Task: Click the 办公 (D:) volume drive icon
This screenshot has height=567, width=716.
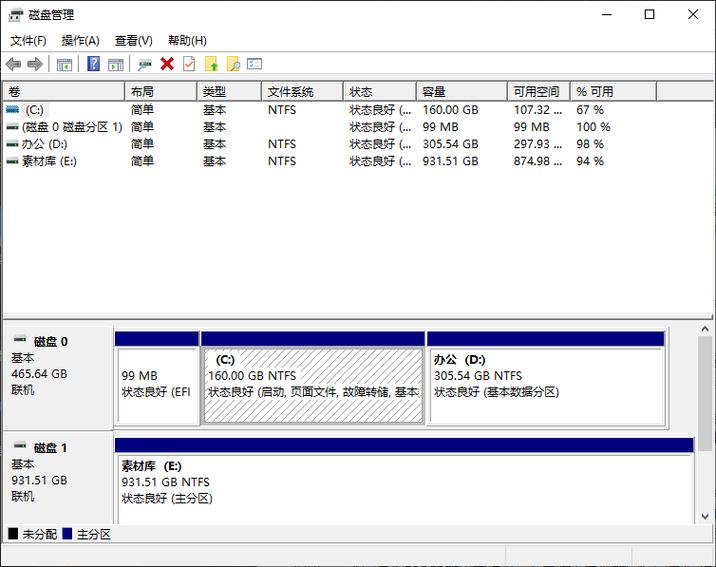Action: pyautogui.click(x=12, y=144)
